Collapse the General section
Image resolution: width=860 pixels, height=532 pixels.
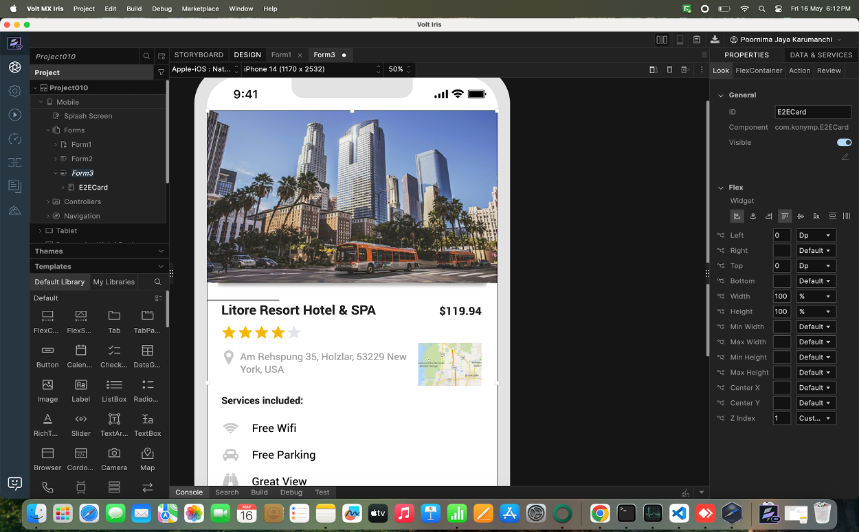point(721,95)
